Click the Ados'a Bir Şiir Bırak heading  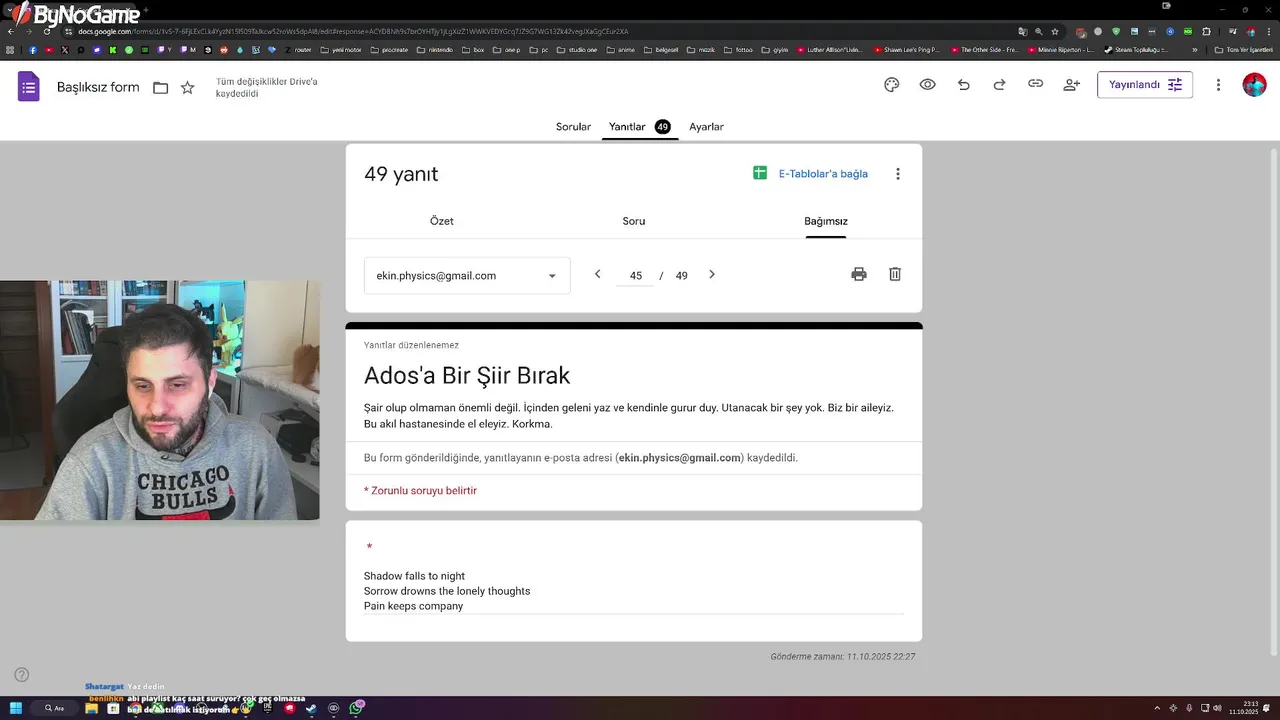[467, 376]
